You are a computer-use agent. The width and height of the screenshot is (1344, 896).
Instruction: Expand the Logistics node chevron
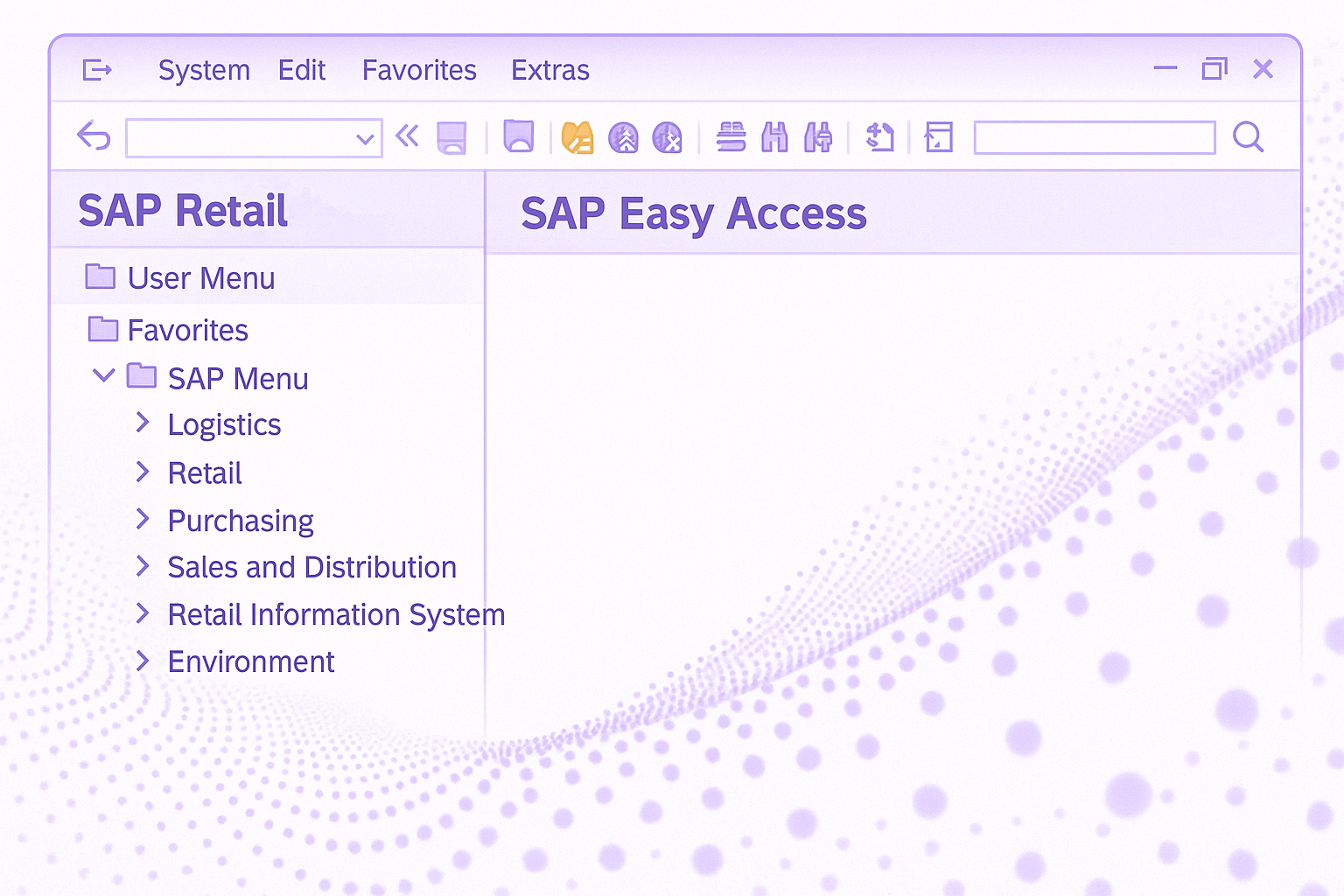click(x=143, y=423)
